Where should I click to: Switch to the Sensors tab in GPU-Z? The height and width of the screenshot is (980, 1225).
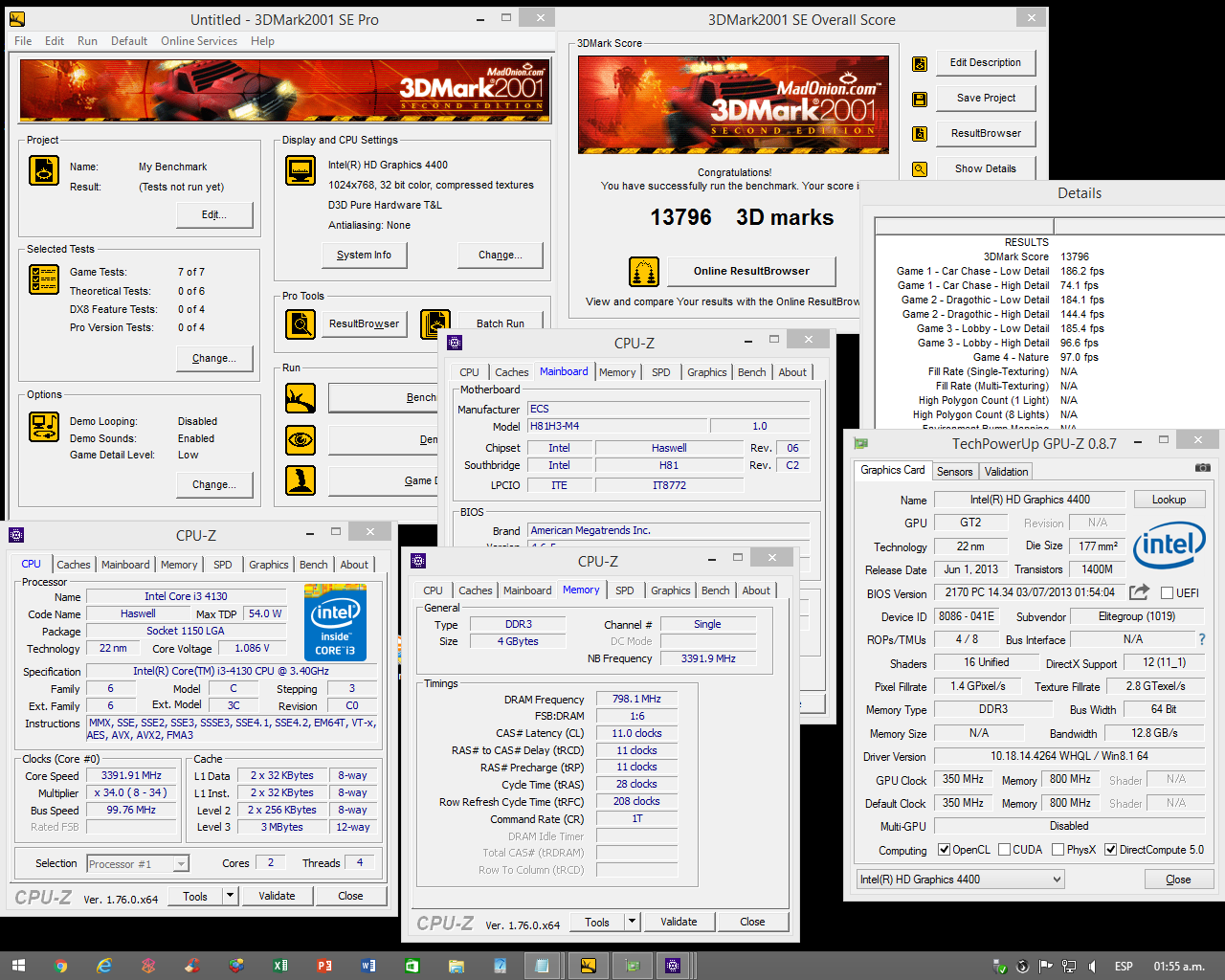pyautogui.click(x=954, y=472)
